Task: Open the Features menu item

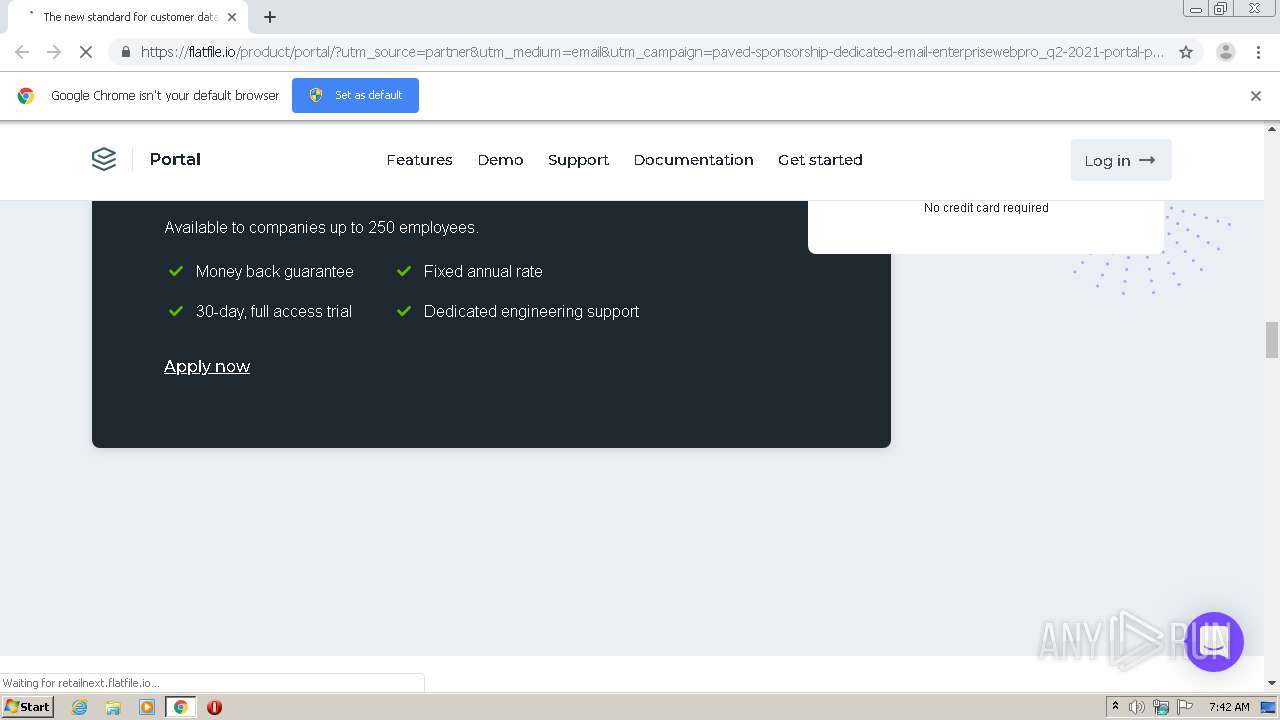Action: tap(419, 160)
